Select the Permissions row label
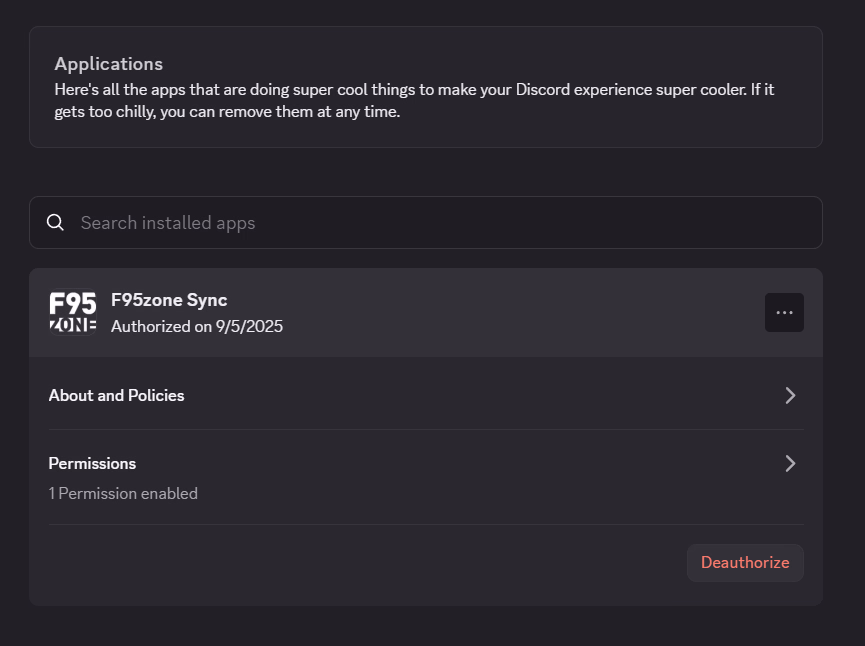 [x=92, y=463]
